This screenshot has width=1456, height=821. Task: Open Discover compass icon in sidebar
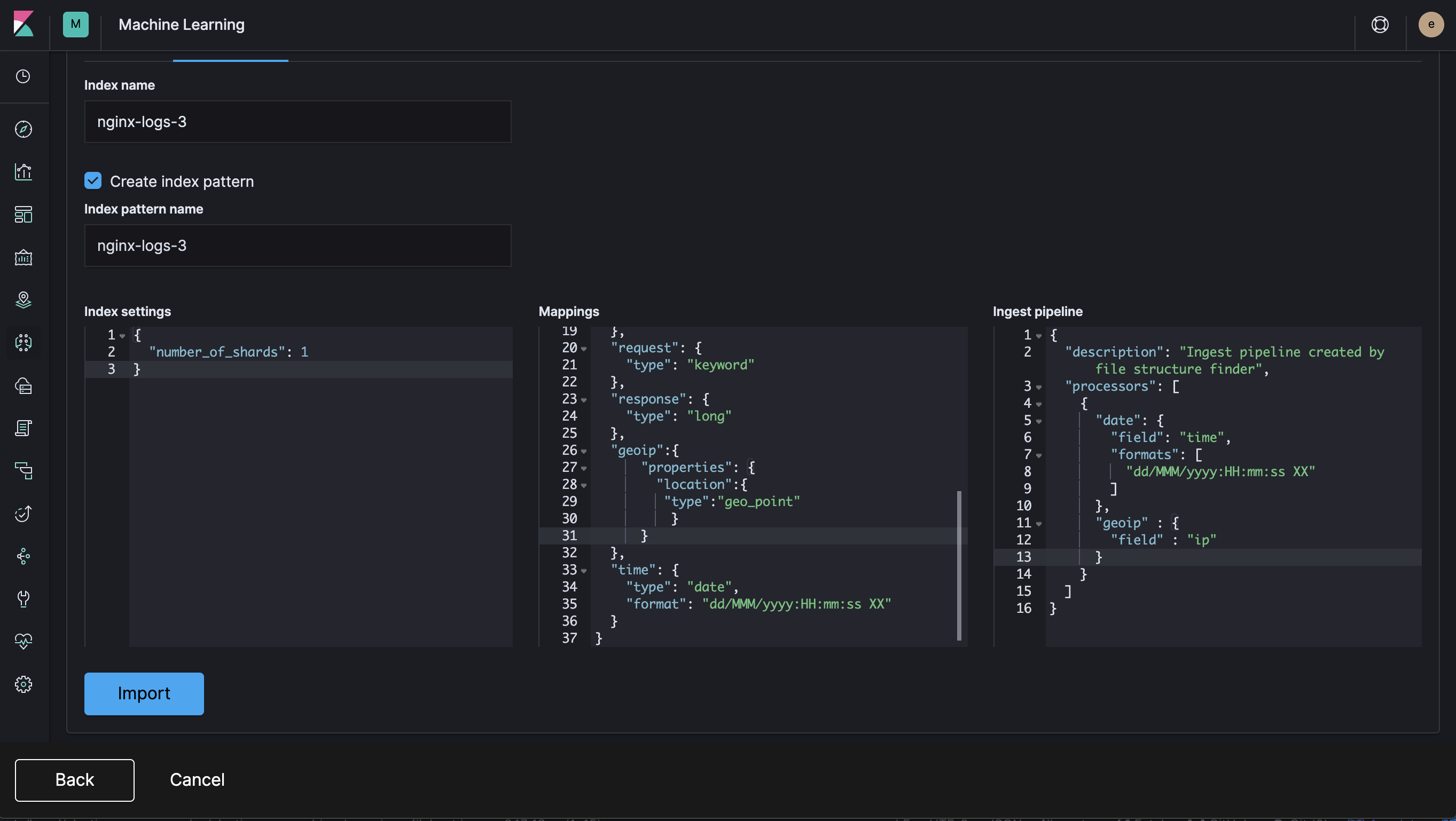pyautogui.click(x=23, y=129)
